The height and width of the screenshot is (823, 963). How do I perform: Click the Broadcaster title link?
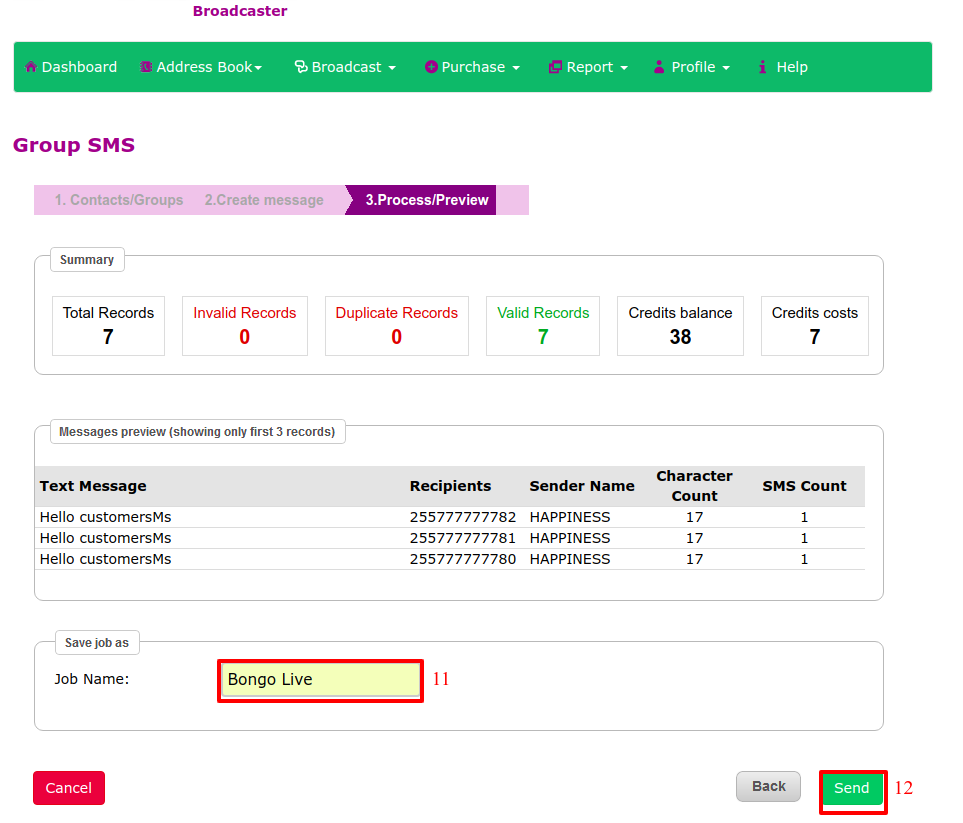(x=240, y=11)
